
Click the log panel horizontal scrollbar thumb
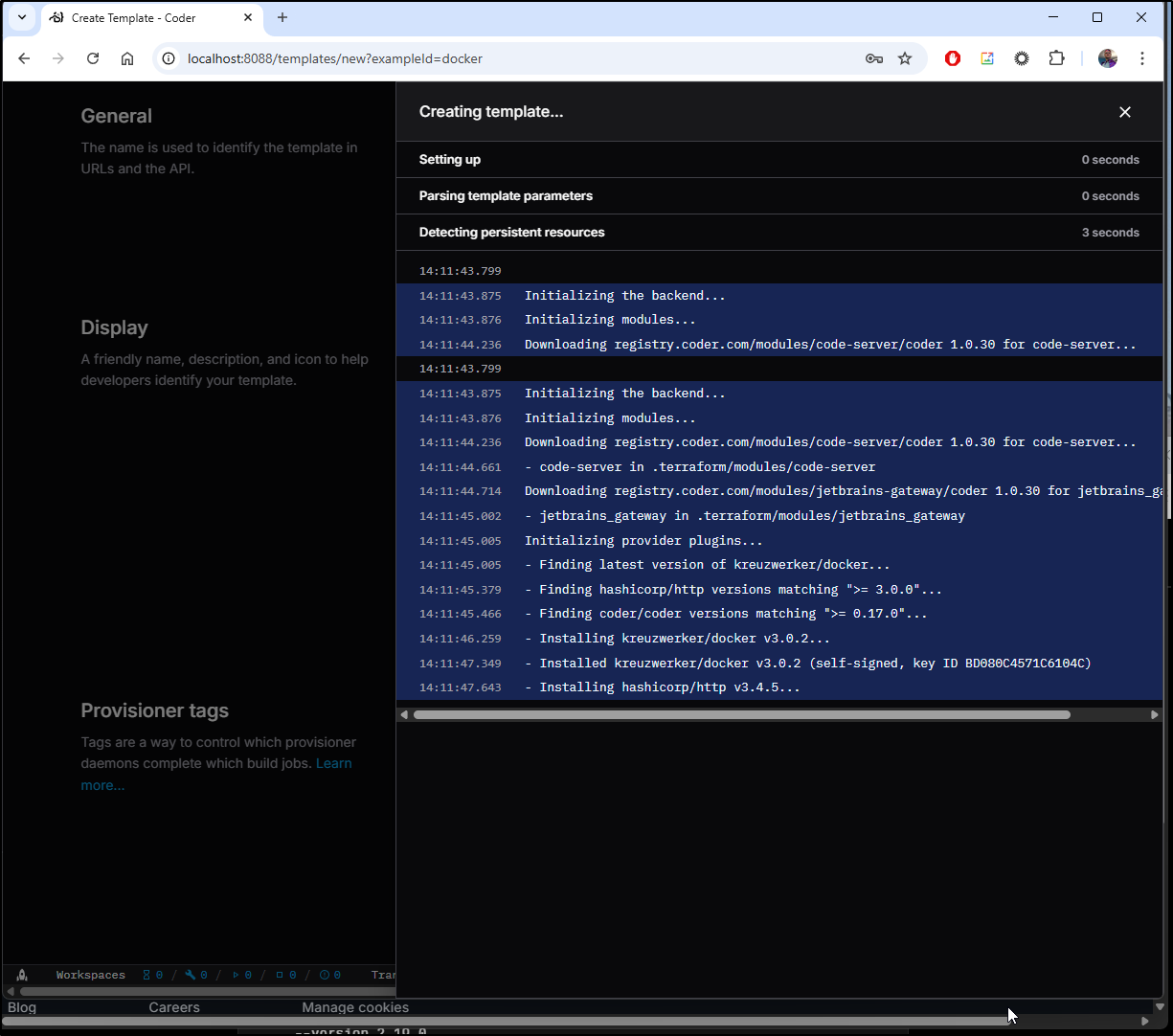coord(741,714)
